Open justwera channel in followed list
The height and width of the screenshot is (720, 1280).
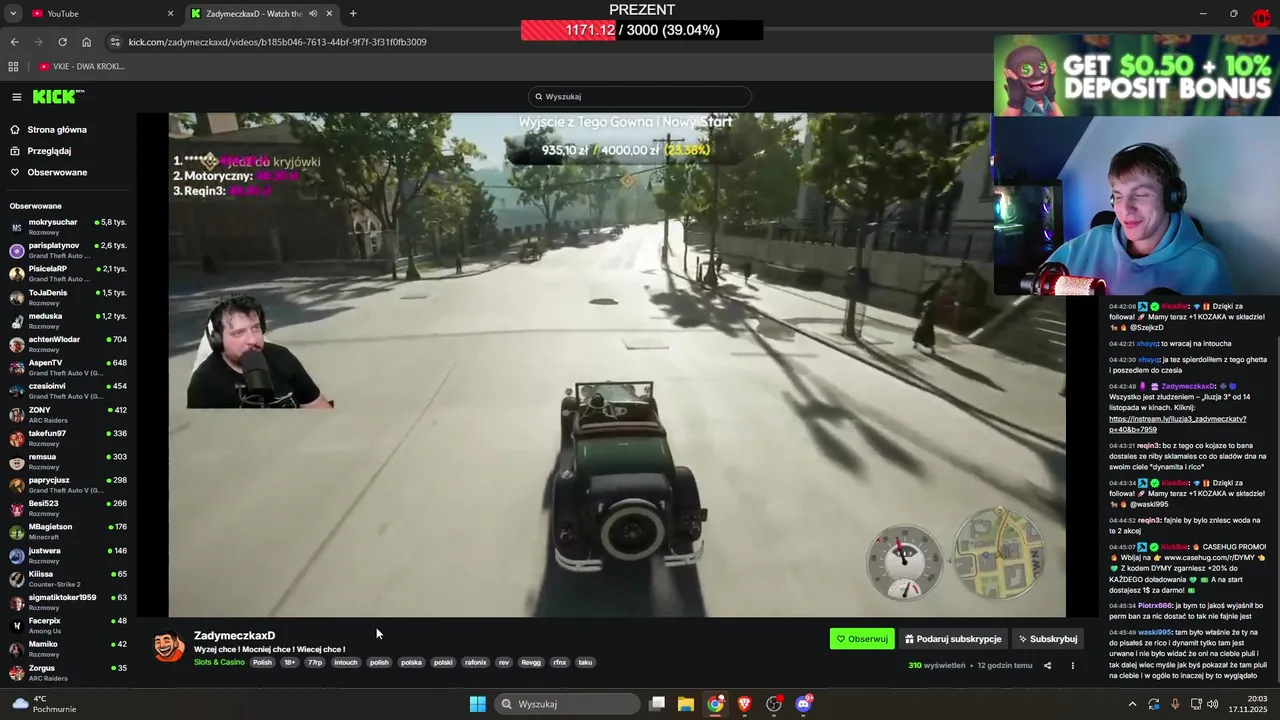click(x=68, y=556)
